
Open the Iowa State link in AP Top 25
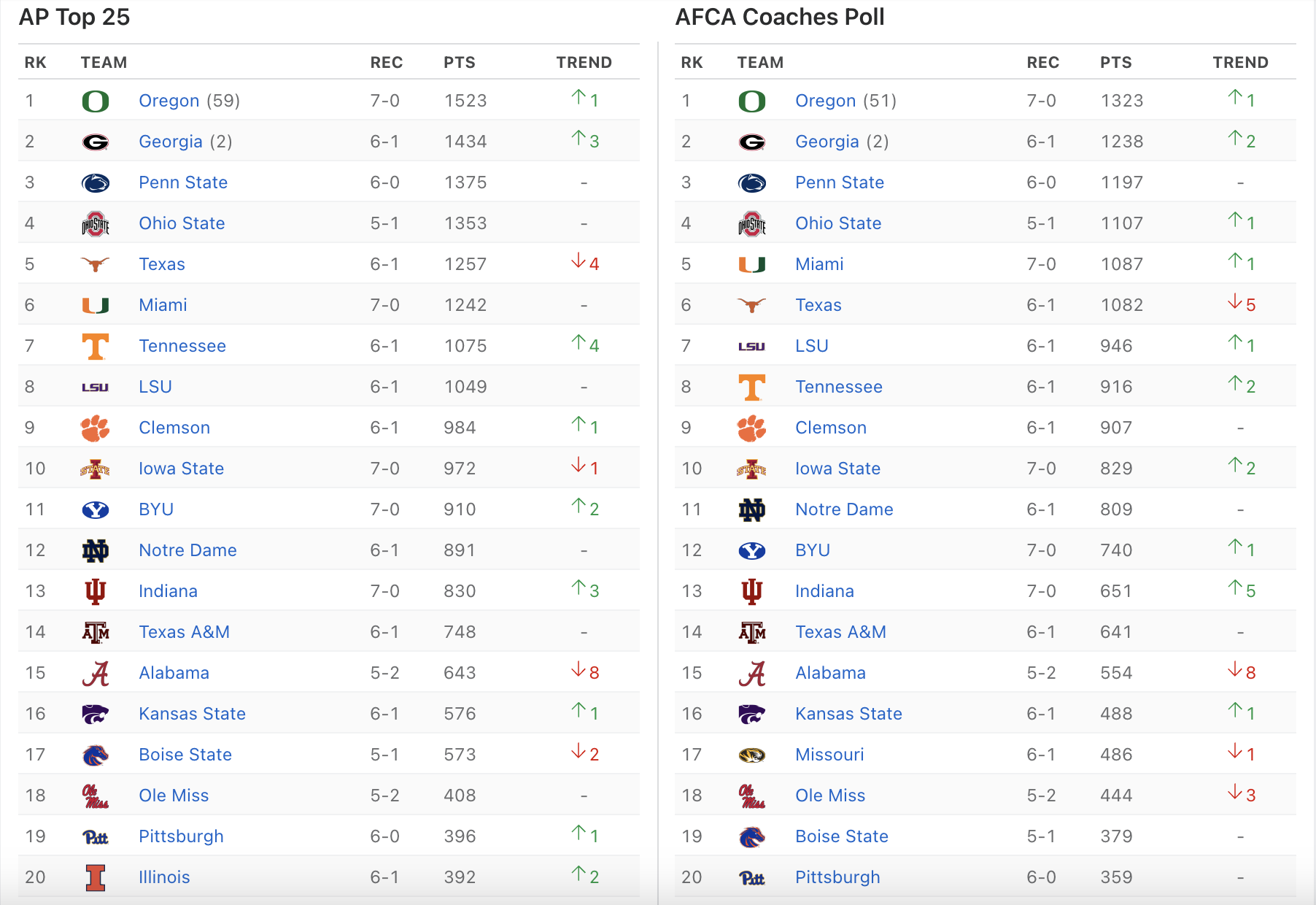[182, 469]
